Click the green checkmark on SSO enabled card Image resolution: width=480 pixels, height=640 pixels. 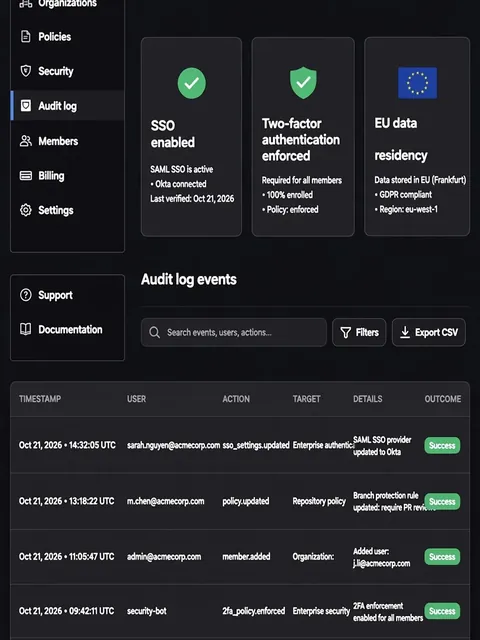point(191,83)
